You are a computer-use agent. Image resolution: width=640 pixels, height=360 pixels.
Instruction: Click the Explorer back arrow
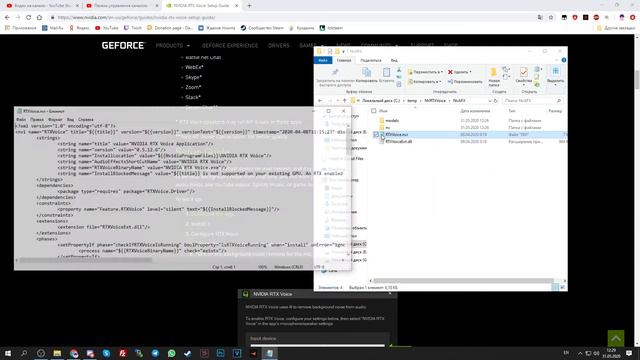click(x=320, y=100)
